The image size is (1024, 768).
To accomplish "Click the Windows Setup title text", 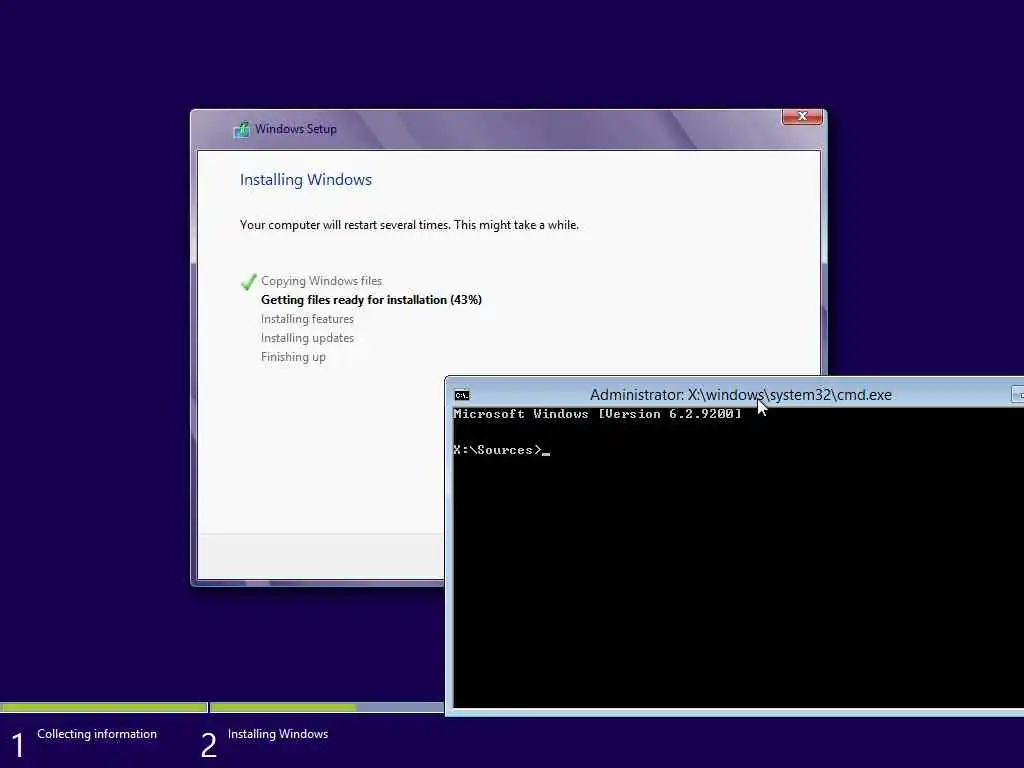I will 296,129.
